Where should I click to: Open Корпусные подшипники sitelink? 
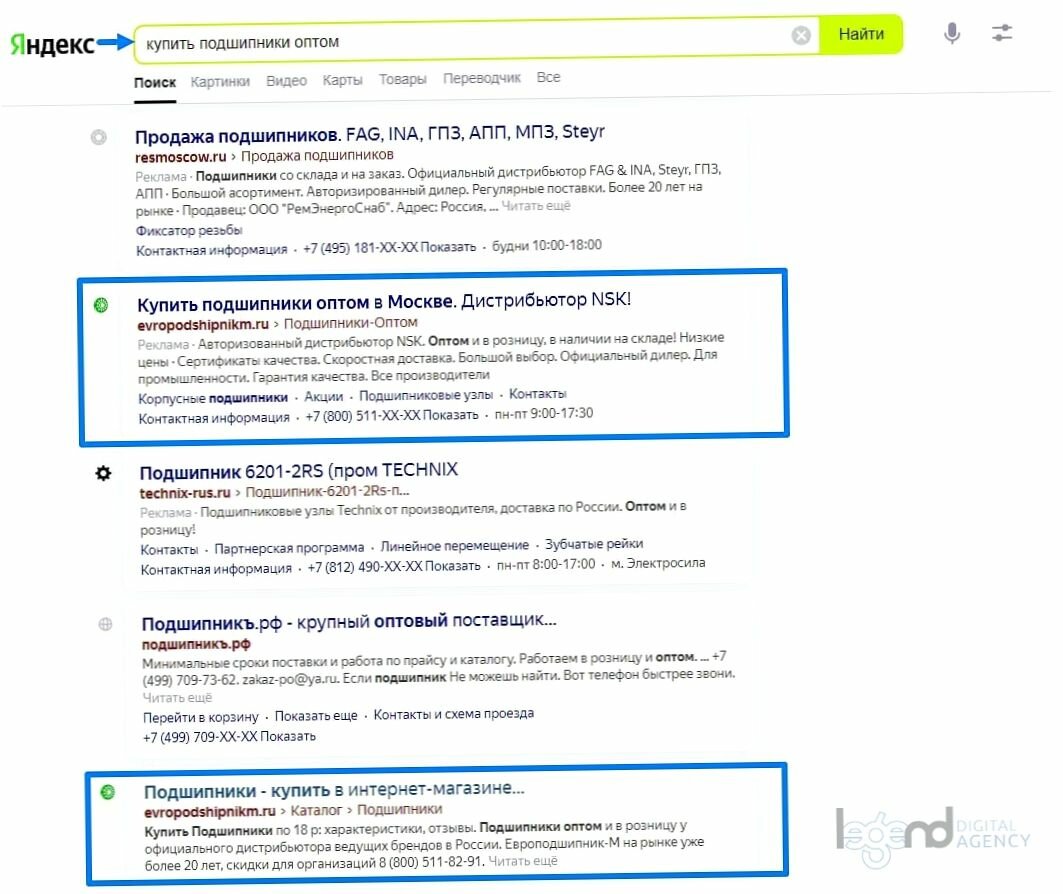(x=213, y=398)
